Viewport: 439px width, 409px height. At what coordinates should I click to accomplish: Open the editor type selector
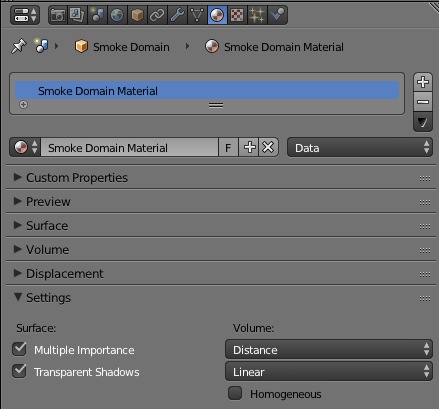pos(25,15)
